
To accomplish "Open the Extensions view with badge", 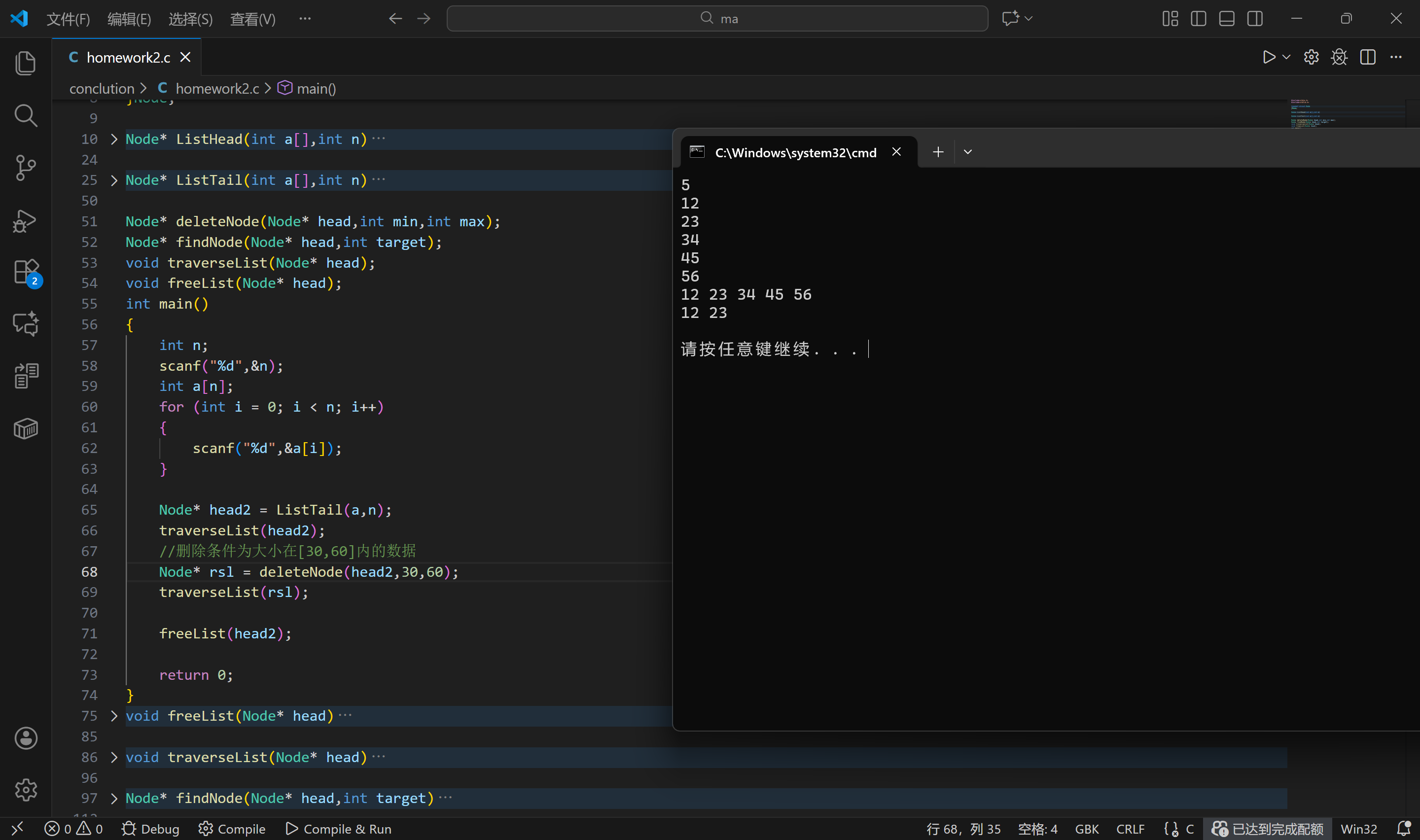I will pos(26,272).
